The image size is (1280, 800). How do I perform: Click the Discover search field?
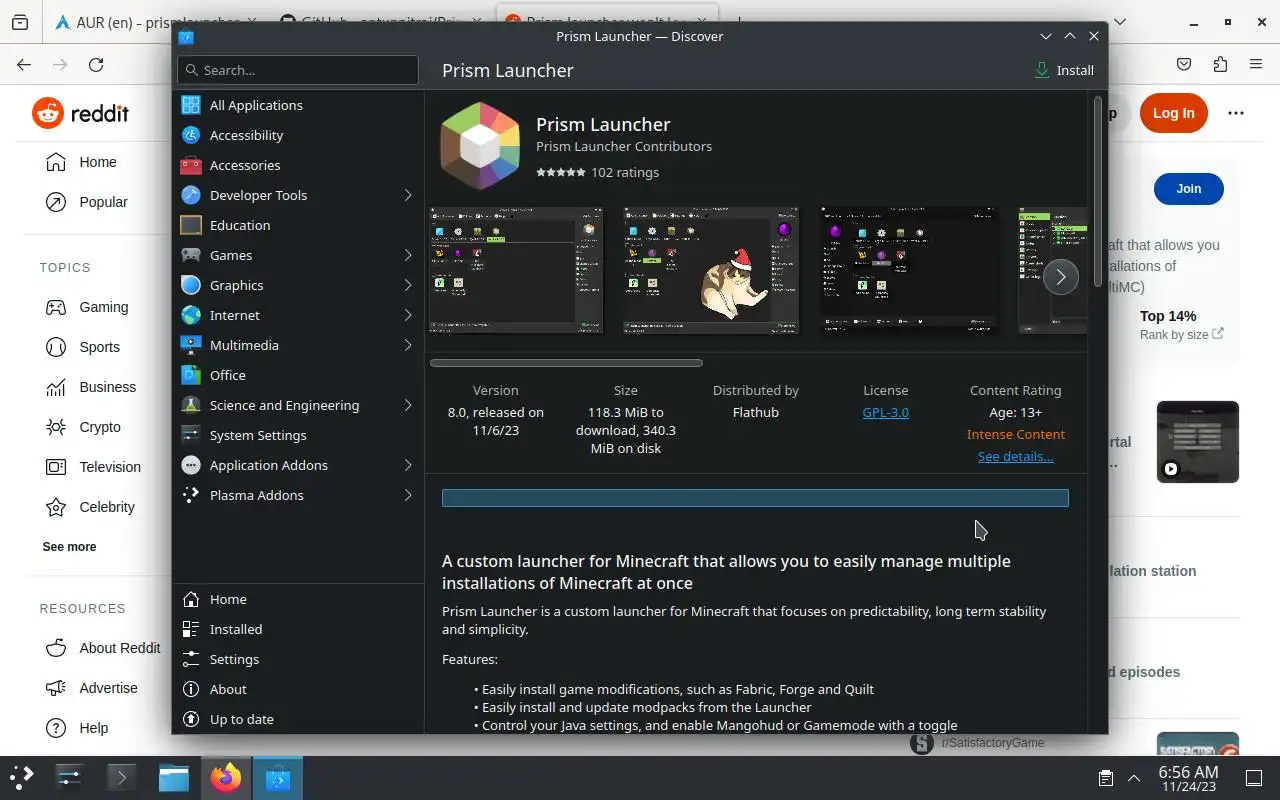click(x=298, y=70)
